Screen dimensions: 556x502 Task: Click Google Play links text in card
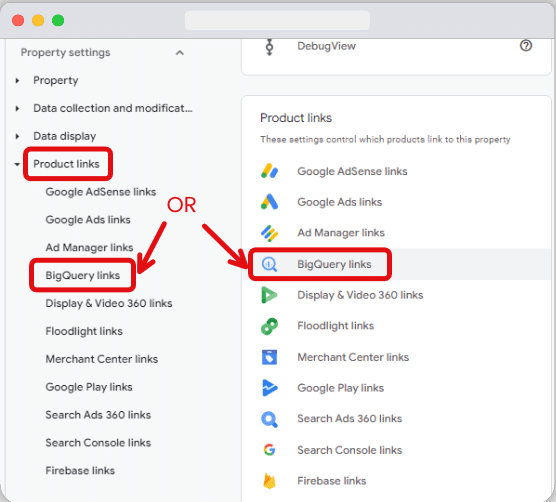[x=340, y=388]
